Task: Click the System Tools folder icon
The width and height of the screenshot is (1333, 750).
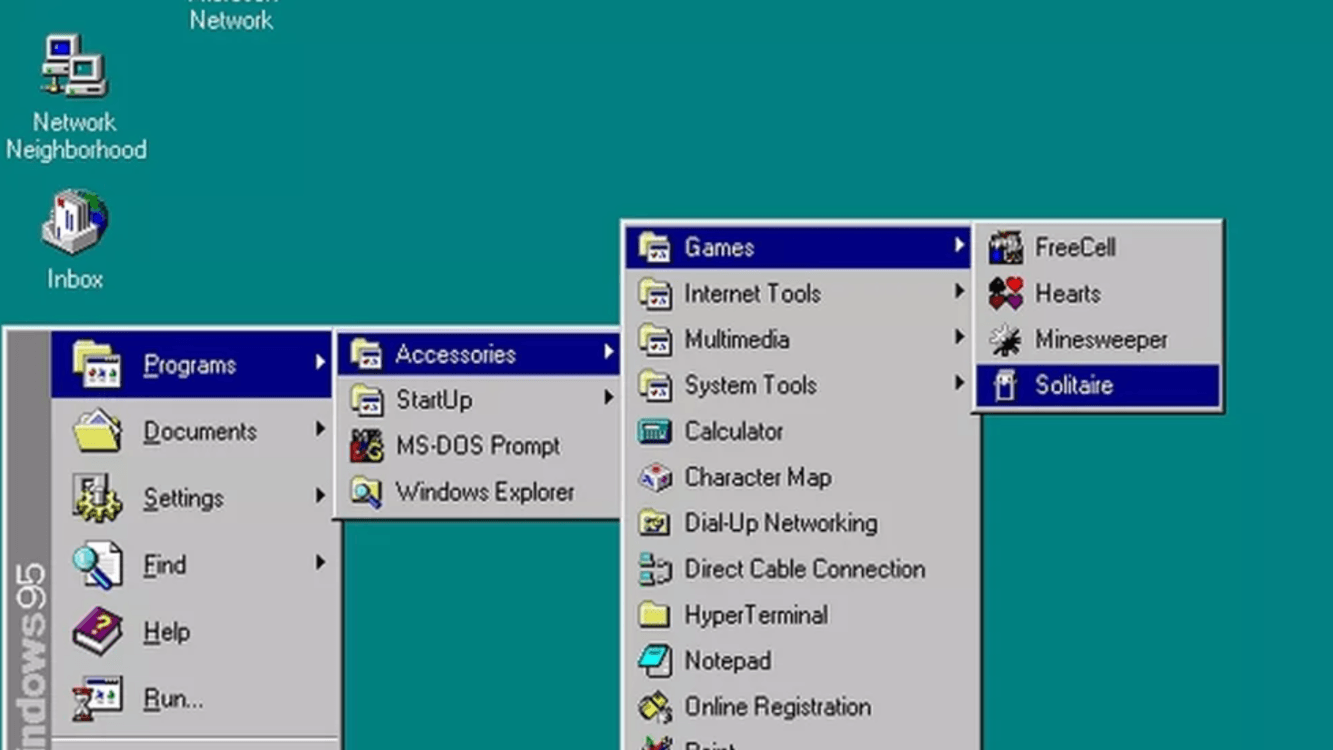Action: pyautogui.click(x=655, y=385)
